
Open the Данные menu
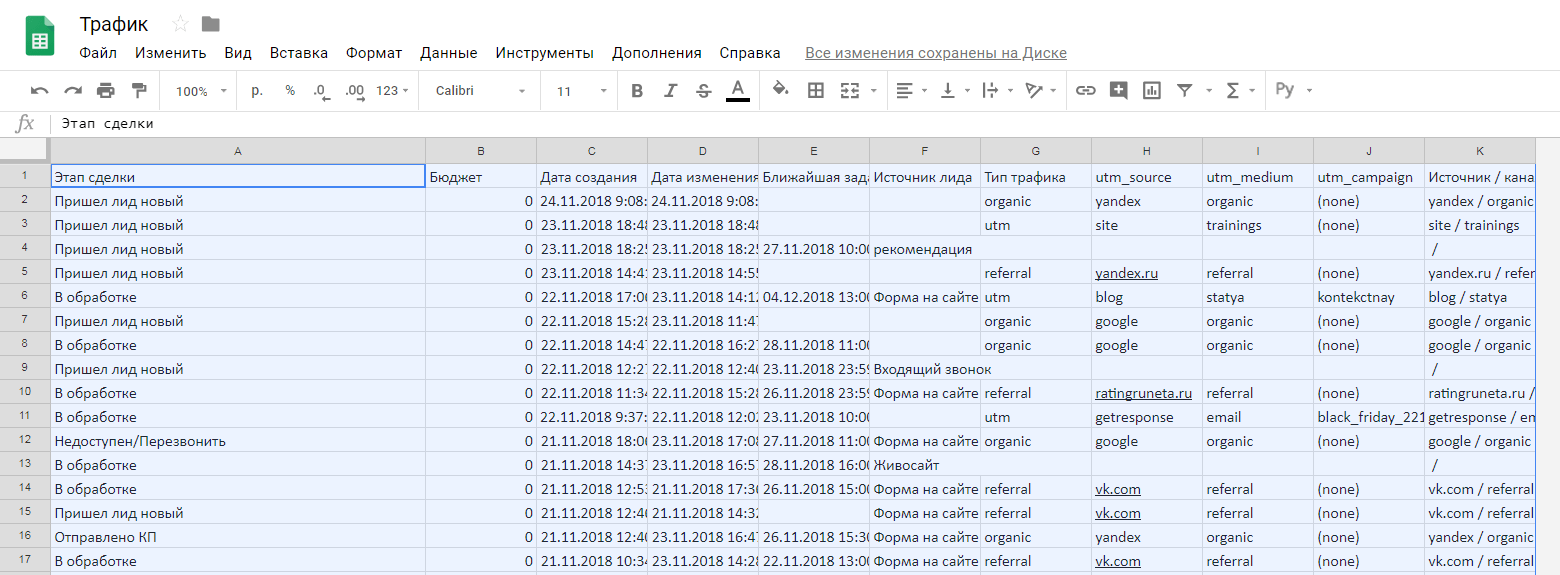(449, 53)
